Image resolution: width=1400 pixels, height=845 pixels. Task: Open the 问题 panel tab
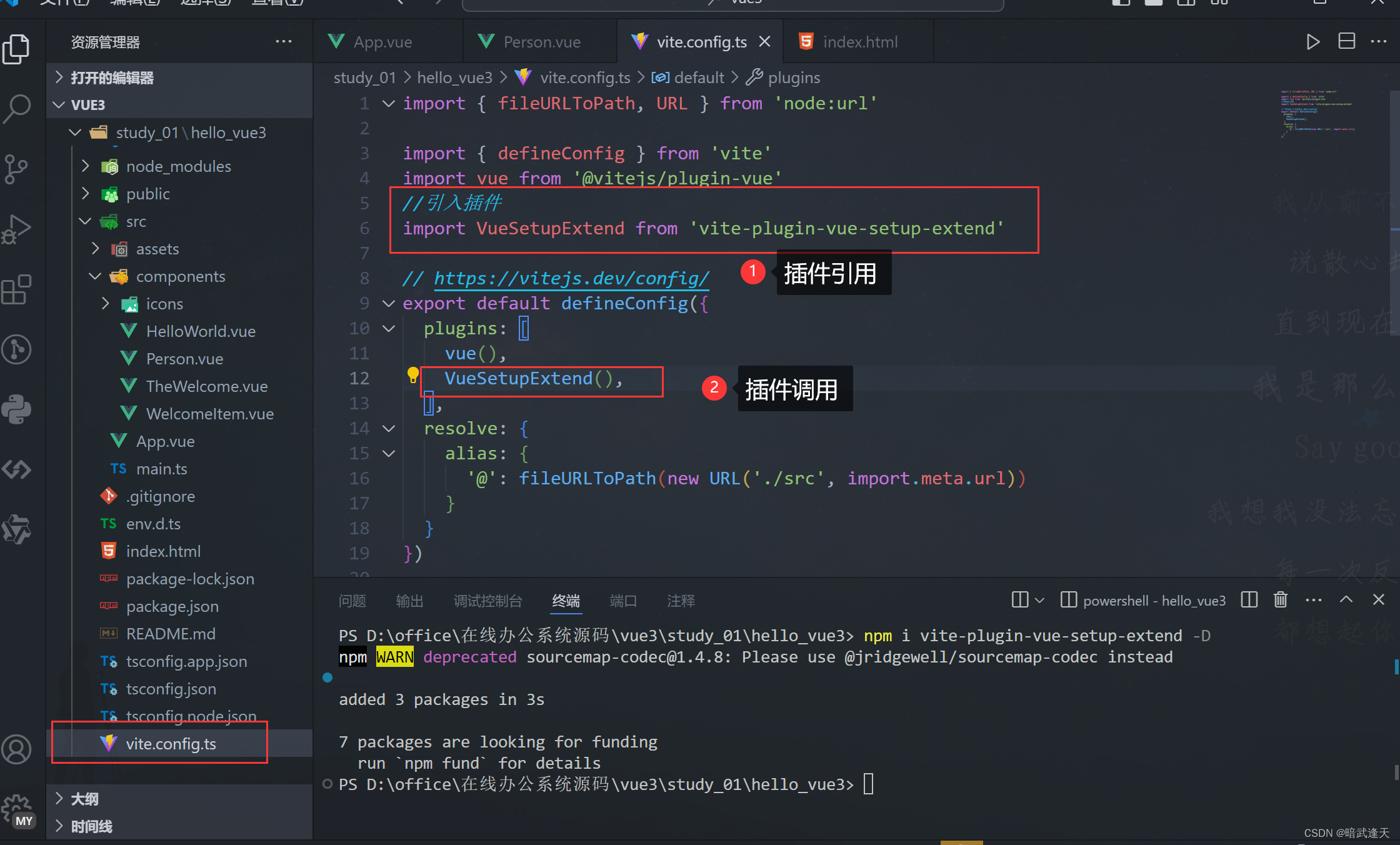[352, 601]
